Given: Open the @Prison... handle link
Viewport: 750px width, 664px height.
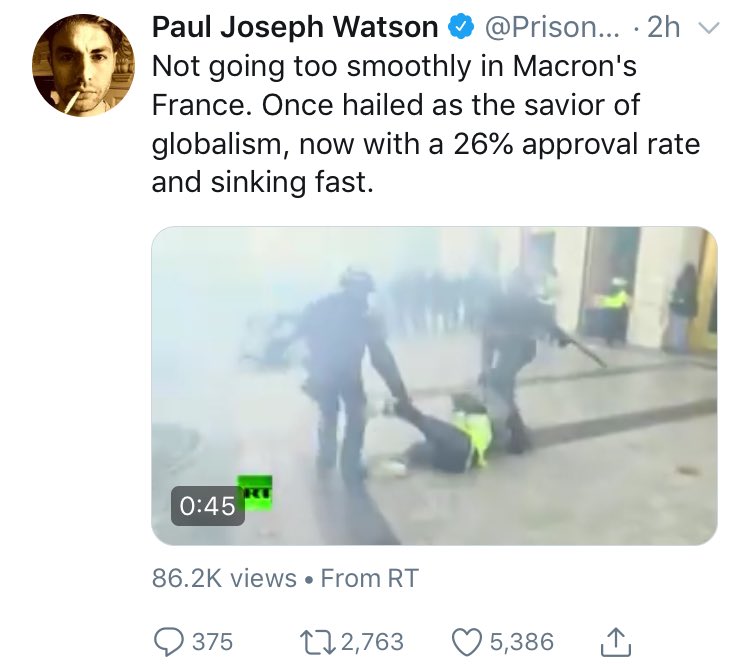Looking at the screenshot, I should point(552,27).
